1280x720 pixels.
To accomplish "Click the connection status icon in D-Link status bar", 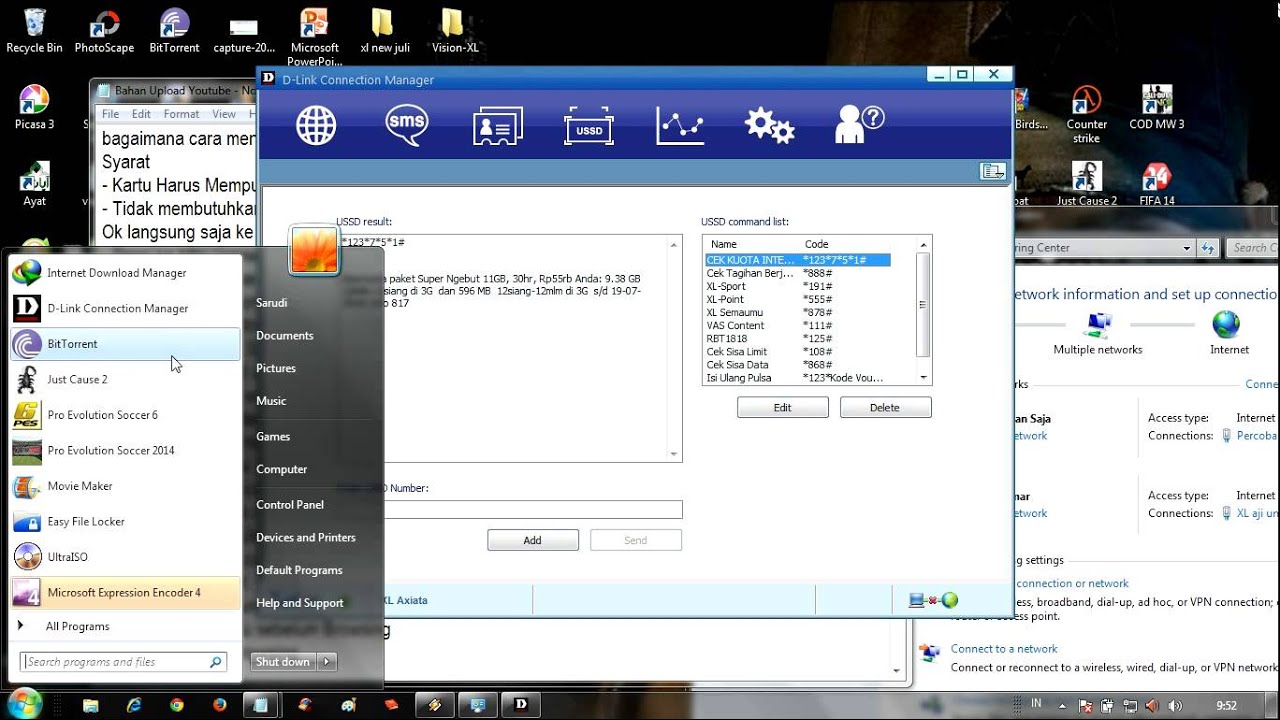I will (x=934, y=600).
